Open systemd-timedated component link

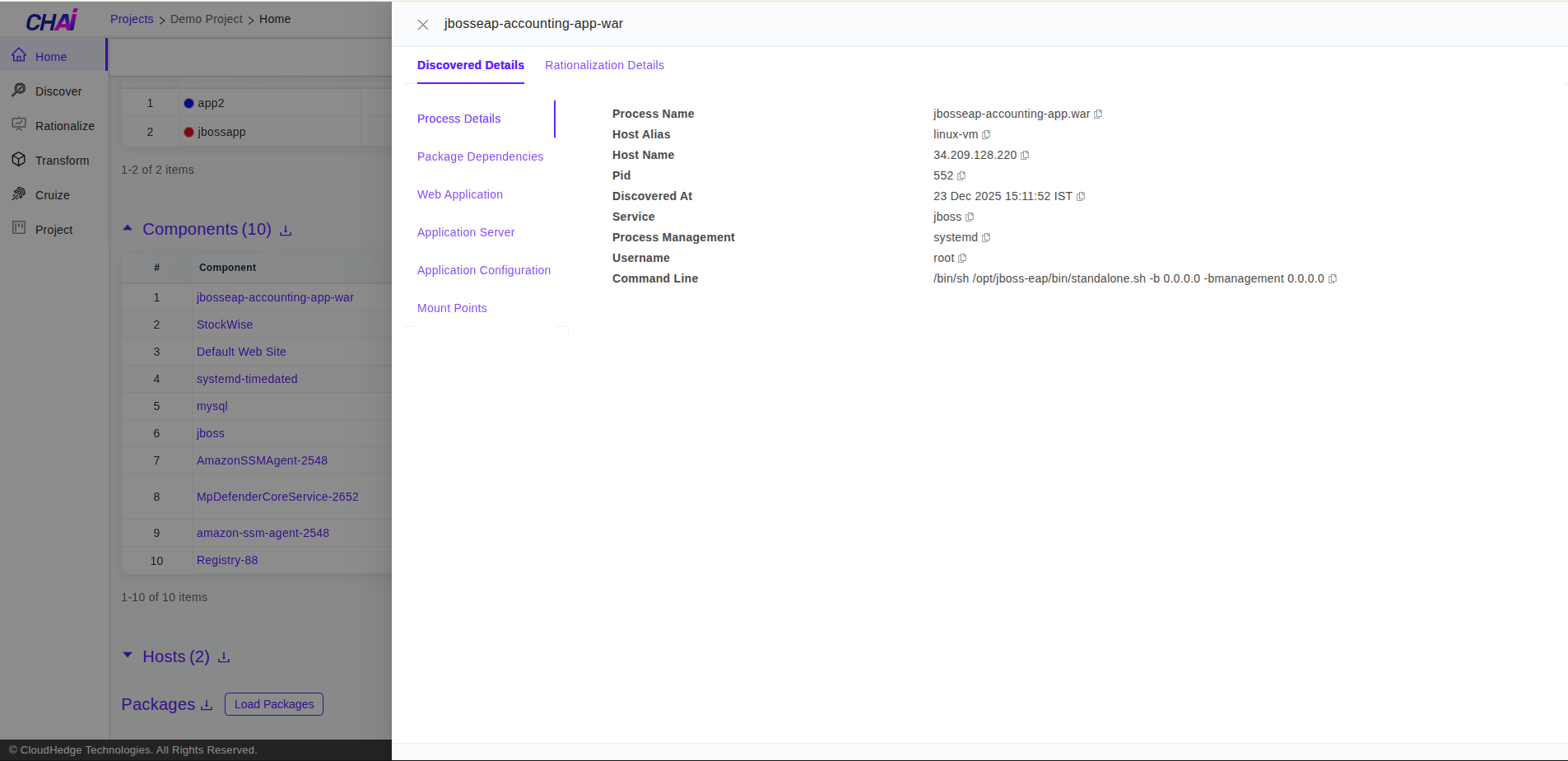click(x=247, y=379)
